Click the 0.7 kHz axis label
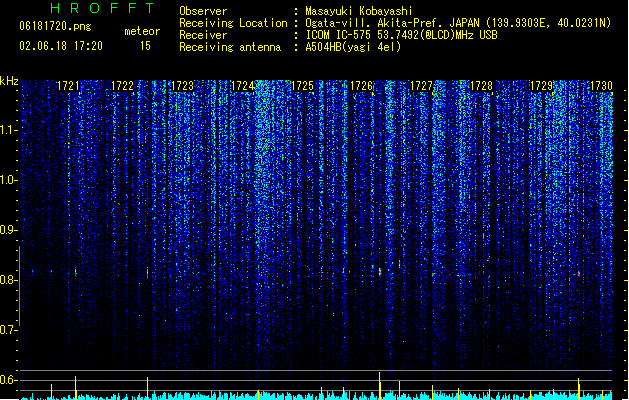The height and width of the screenshot is (400, 629). 8,330
